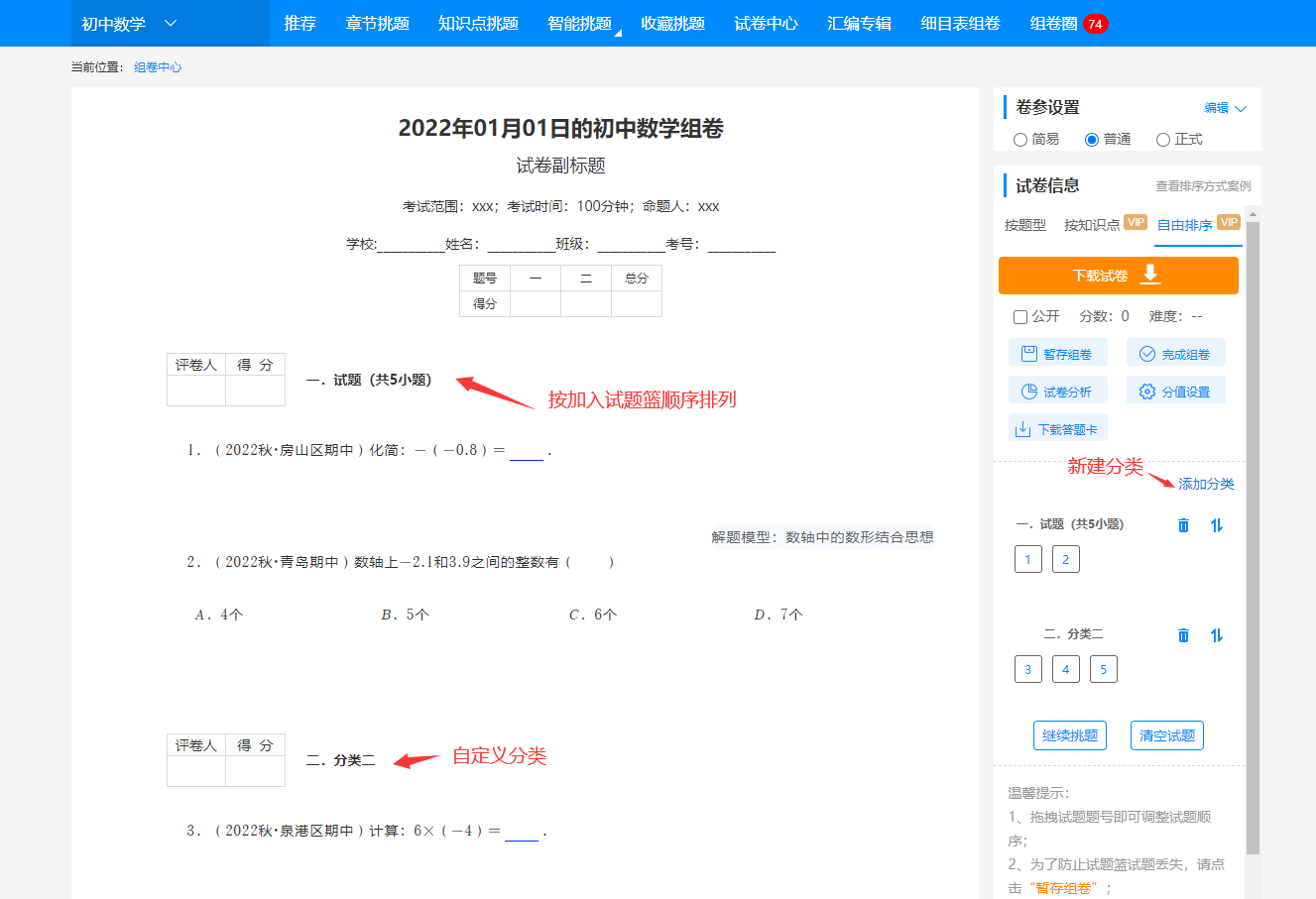Click the sort arrows icon beside 分类二

[1217, 635]
